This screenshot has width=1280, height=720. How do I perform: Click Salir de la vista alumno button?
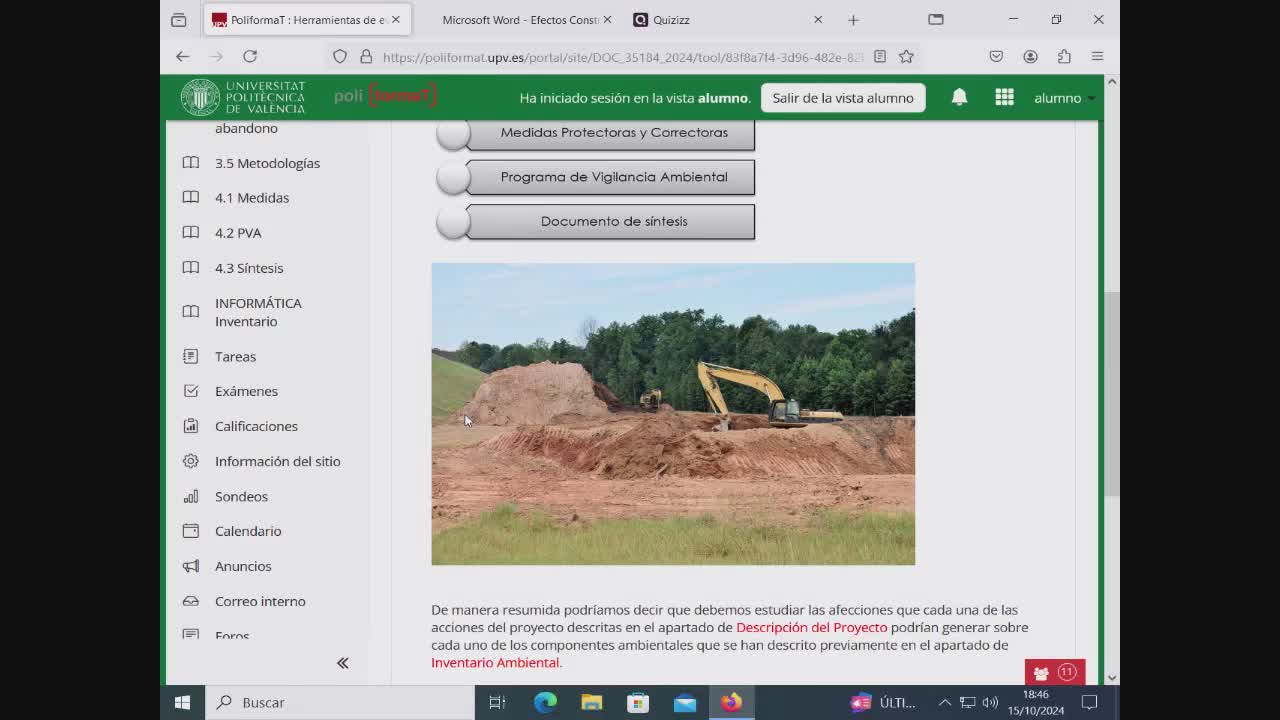click(842, 98)
